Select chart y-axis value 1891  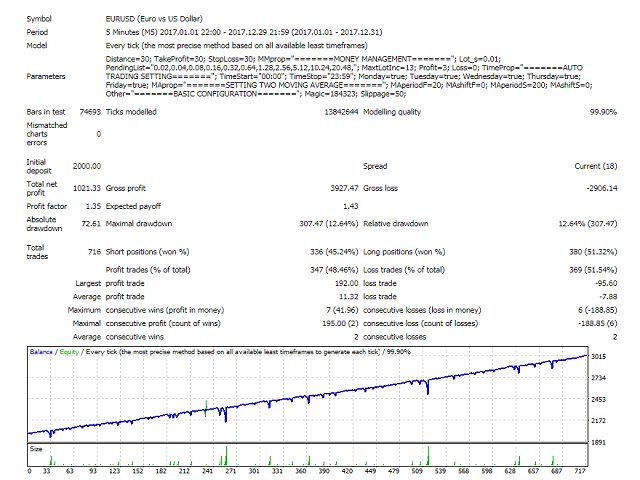(x=598, y=442)
